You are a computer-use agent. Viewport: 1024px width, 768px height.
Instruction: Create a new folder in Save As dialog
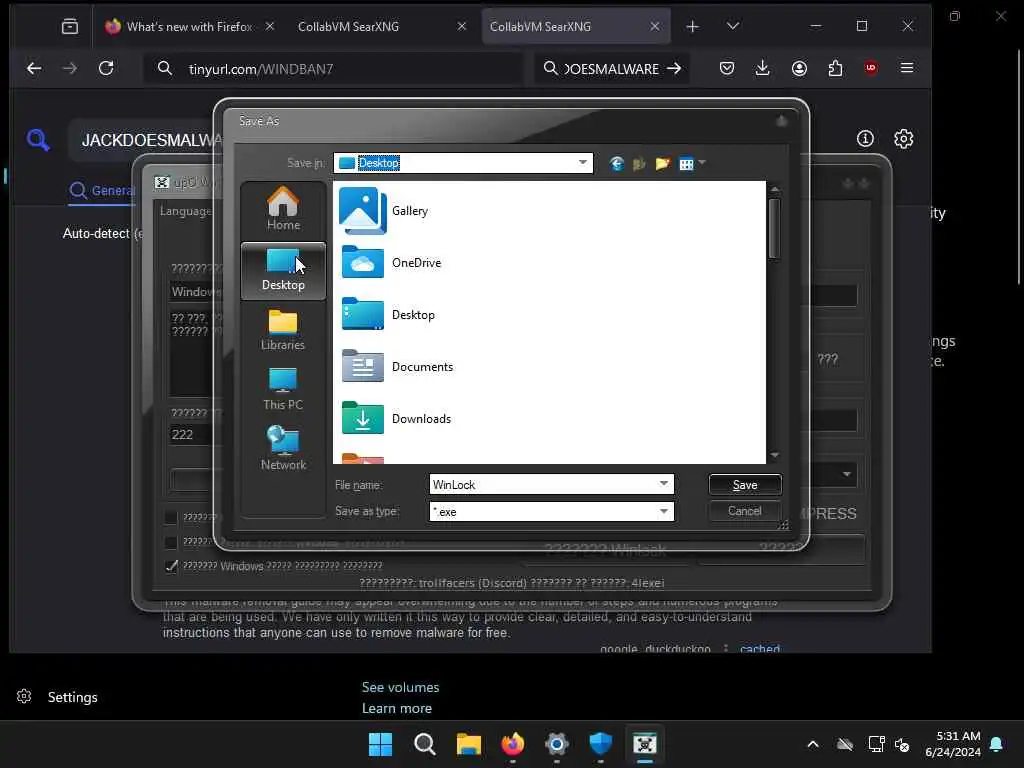tap(662, 163)
